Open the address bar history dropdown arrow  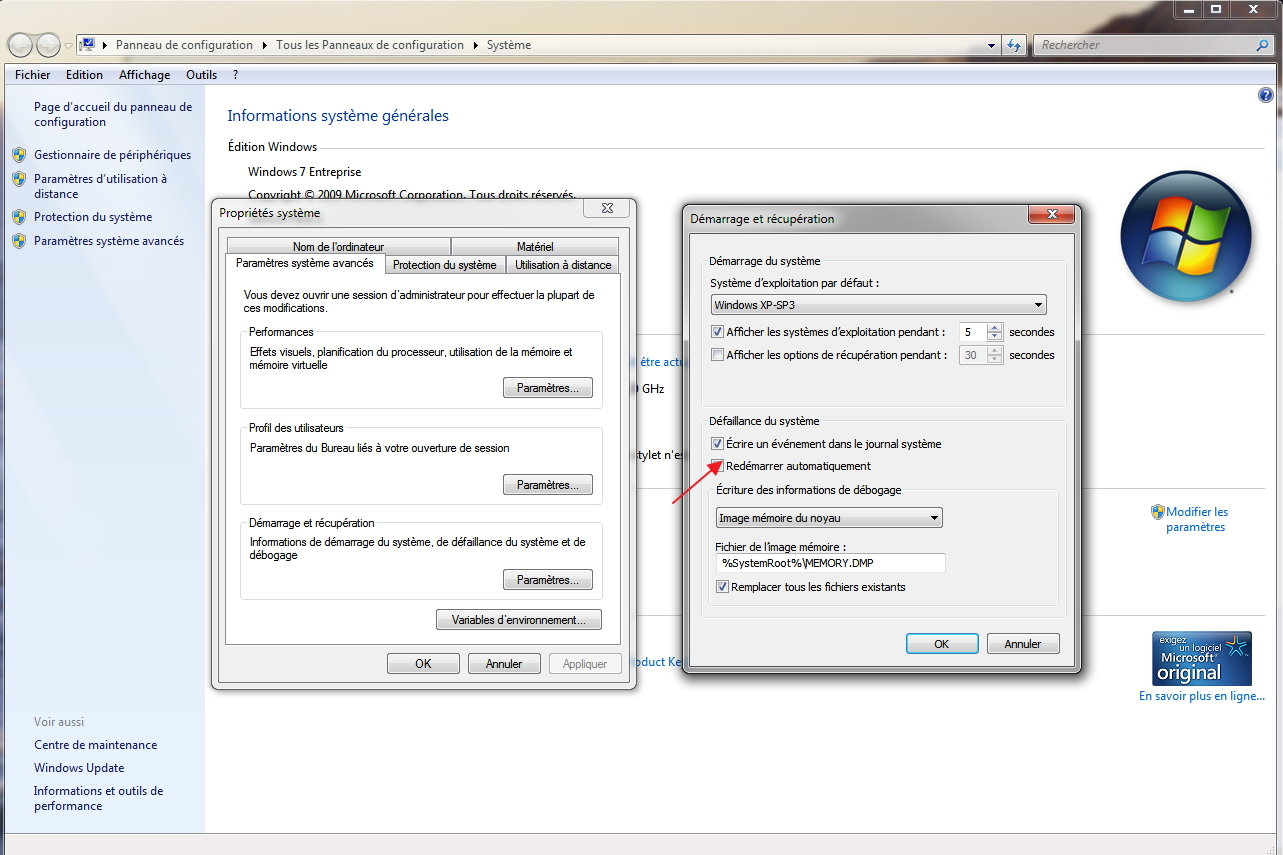click(x=992, y=45)
